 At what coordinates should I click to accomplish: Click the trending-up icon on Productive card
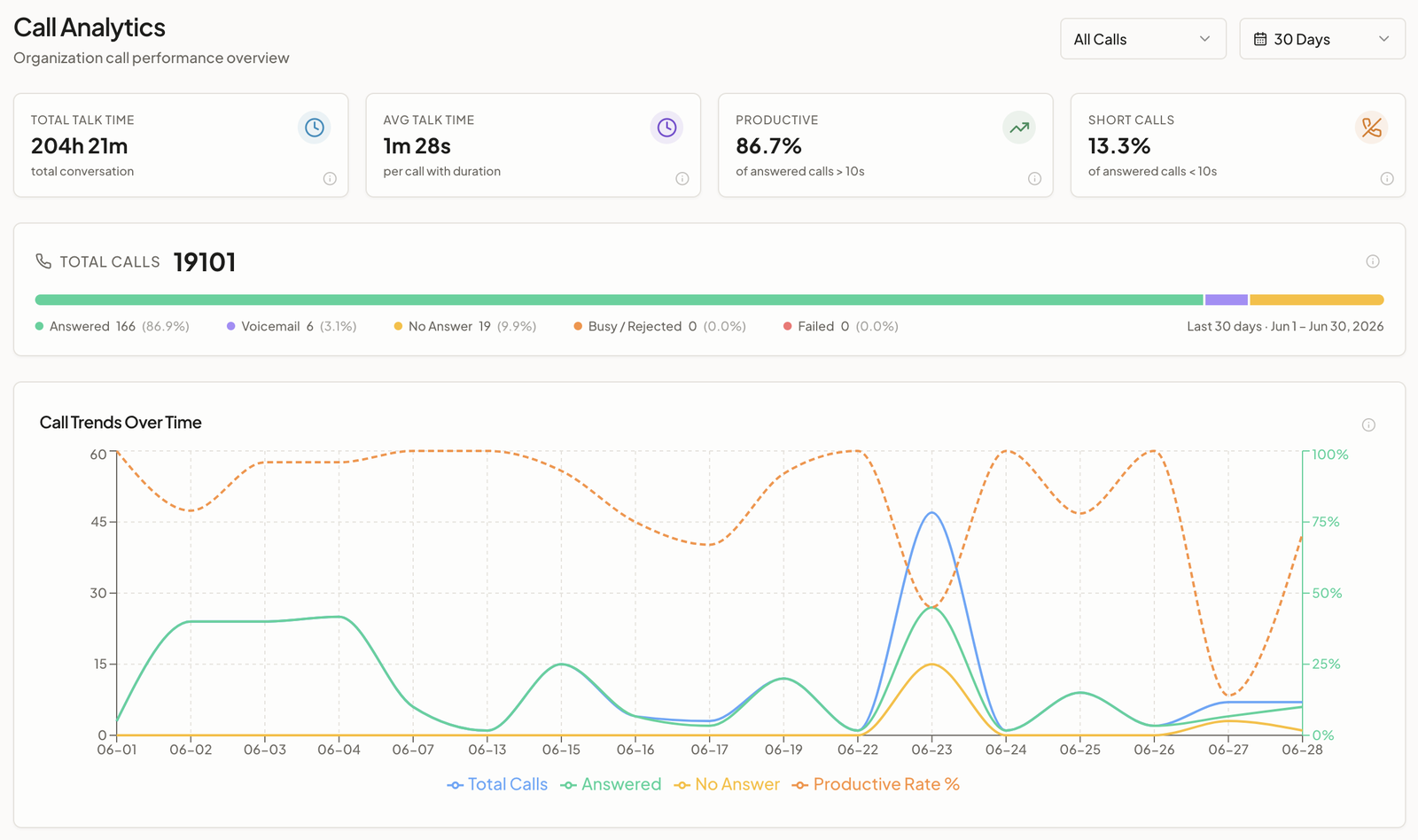[x=1019, y=128]
